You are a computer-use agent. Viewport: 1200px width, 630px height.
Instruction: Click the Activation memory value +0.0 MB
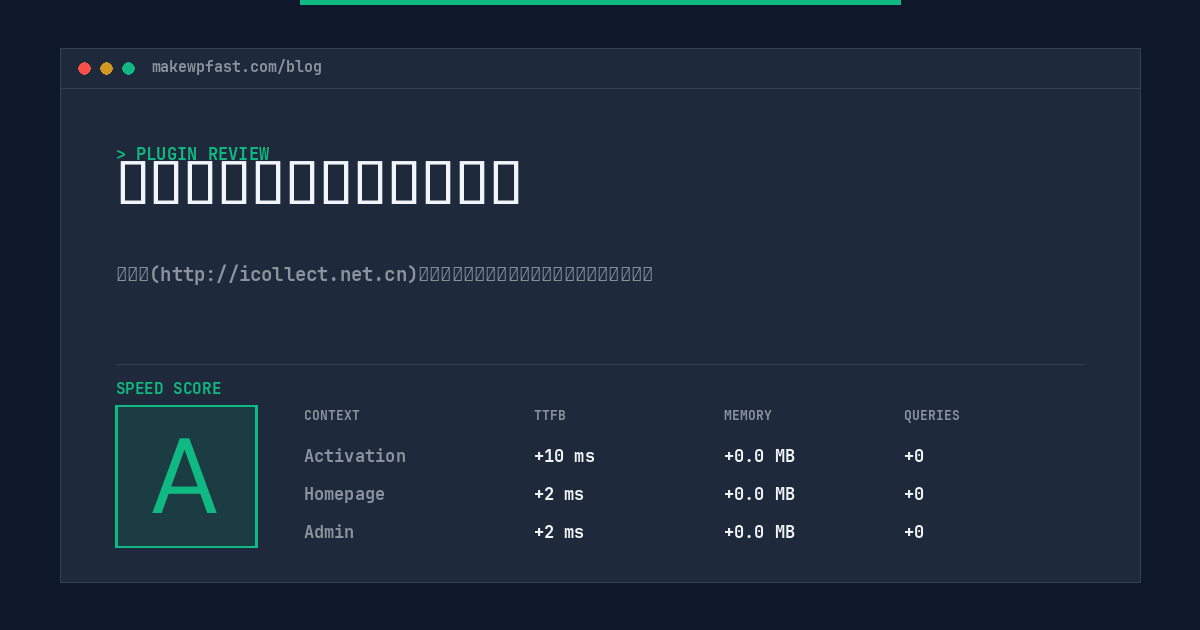[x=759, y=456]
